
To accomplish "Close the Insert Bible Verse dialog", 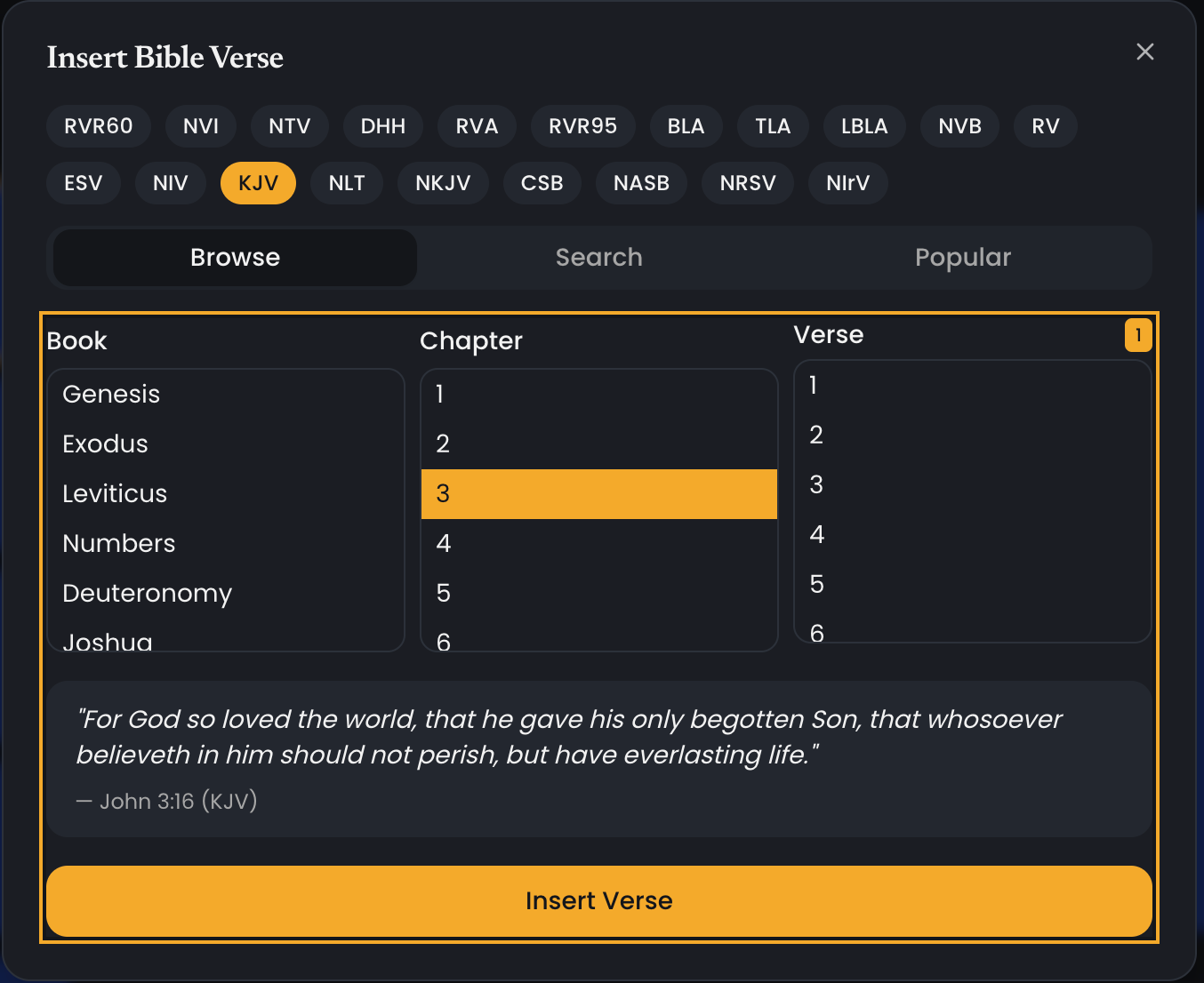I will coord(1144,52).
